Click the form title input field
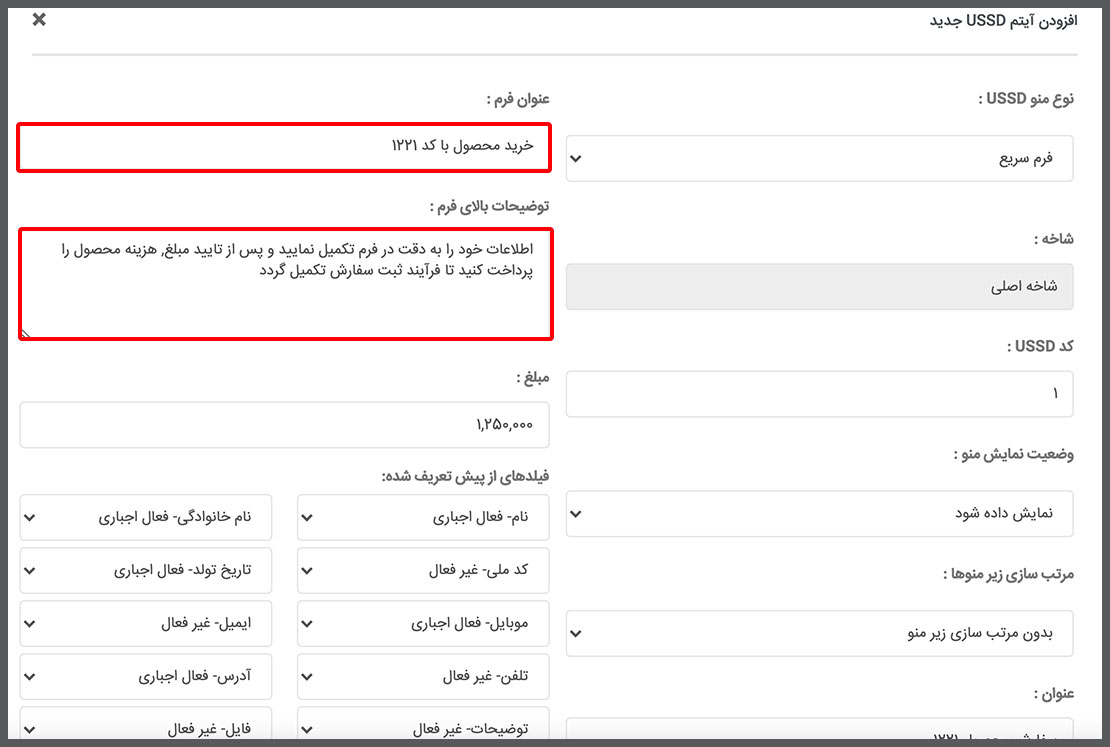This screenshot has height=747, width=1110. tap(285, 146)
